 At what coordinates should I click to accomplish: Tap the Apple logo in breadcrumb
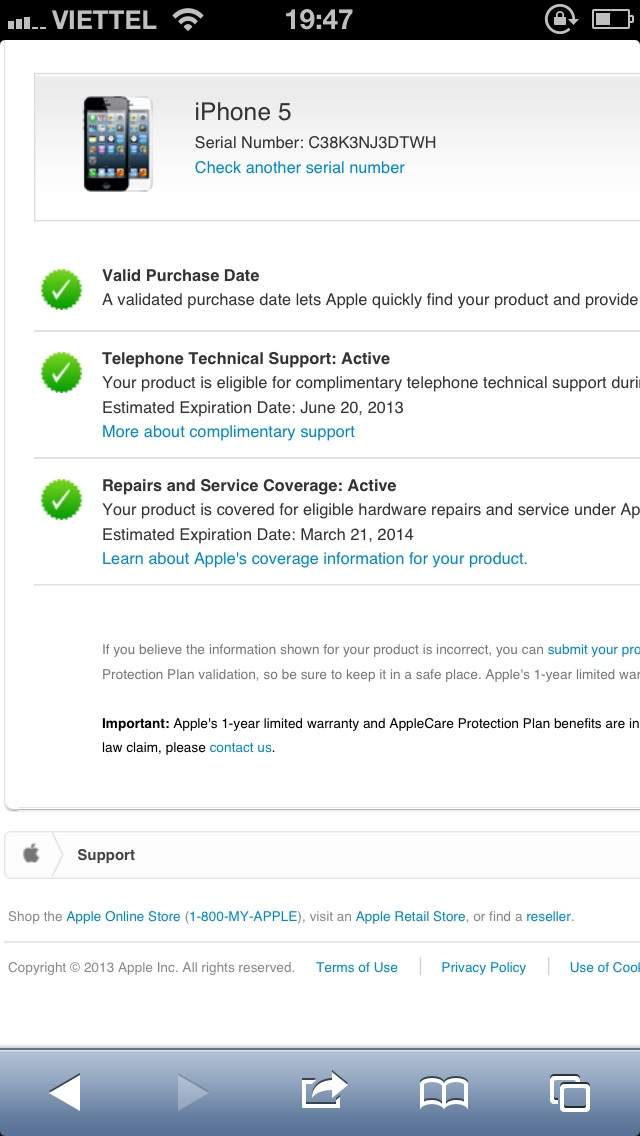click(x=31, y=854)
